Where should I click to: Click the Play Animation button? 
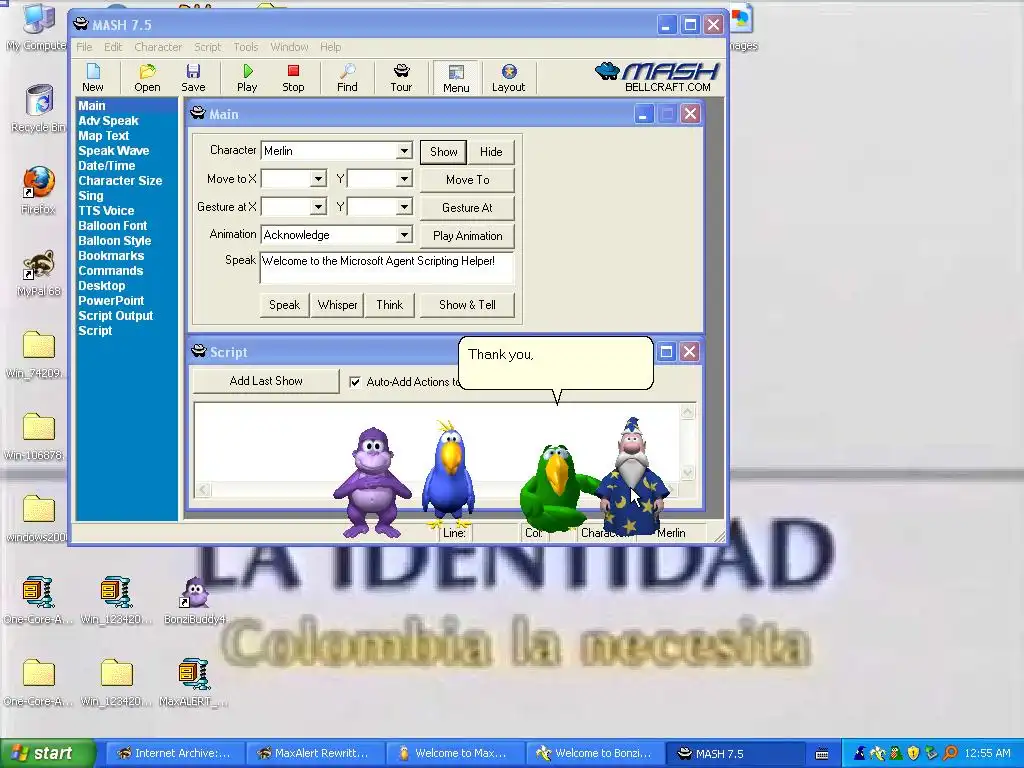(x=467, y=236)
